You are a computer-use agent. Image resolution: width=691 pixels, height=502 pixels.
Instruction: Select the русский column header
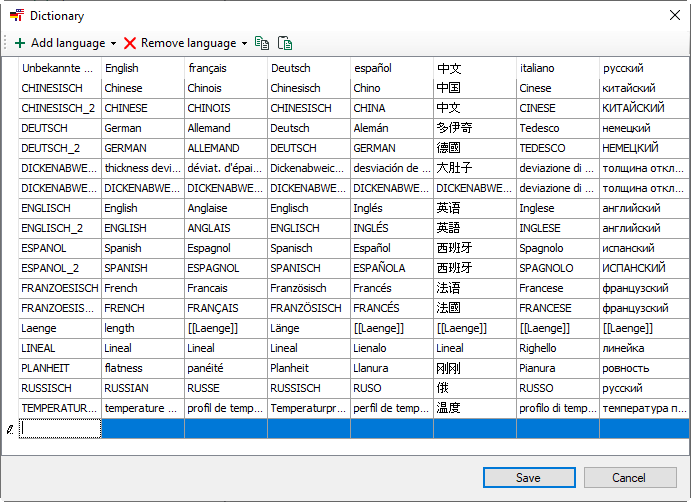click(640, 68)
